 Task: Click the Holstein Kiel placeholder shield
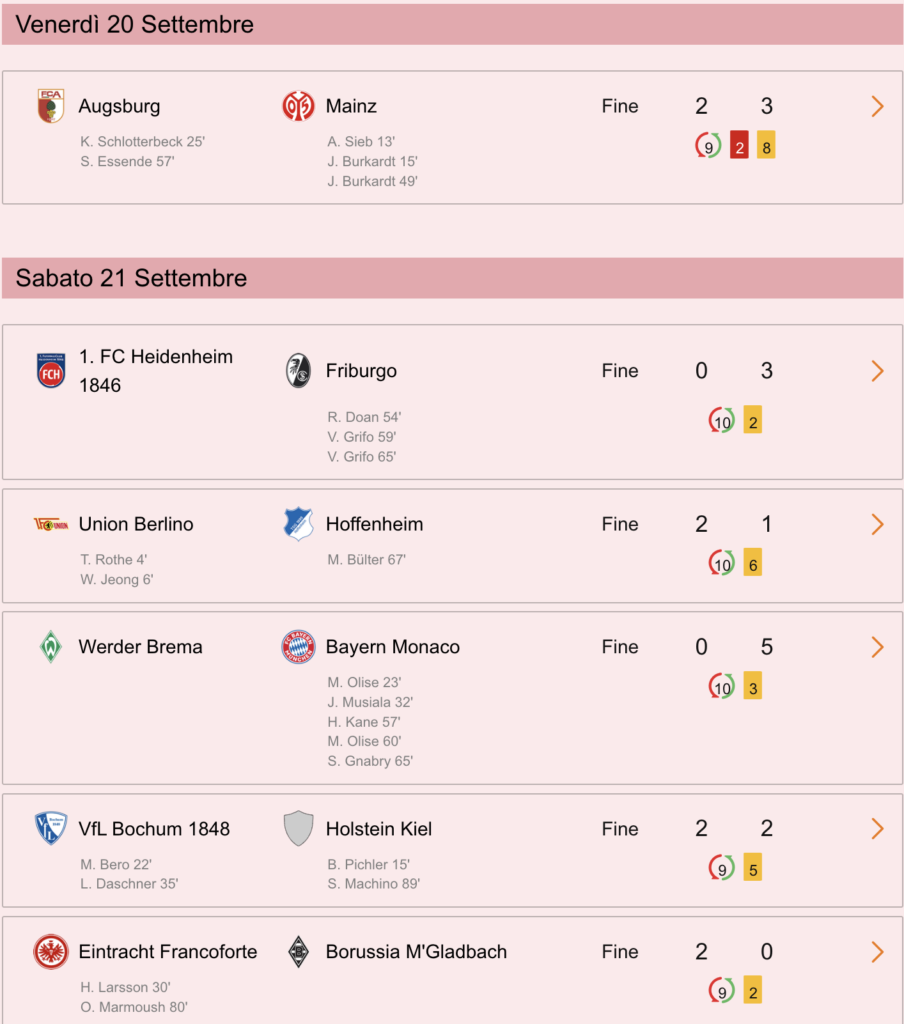pos(298,828)
